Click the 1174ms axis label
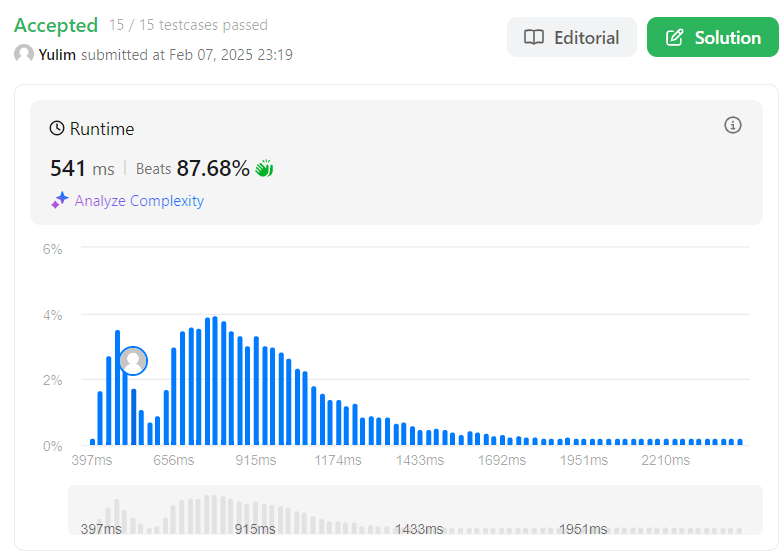Viewport: 783px width, 559px height. [338, 460]
